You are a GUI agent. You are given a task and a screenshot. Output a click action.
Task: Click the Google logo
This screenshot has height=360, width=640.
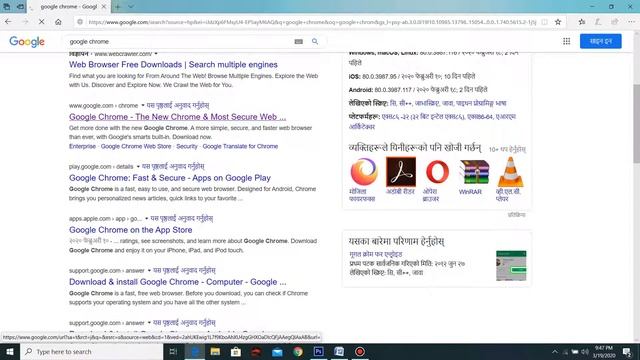(27, 42)
